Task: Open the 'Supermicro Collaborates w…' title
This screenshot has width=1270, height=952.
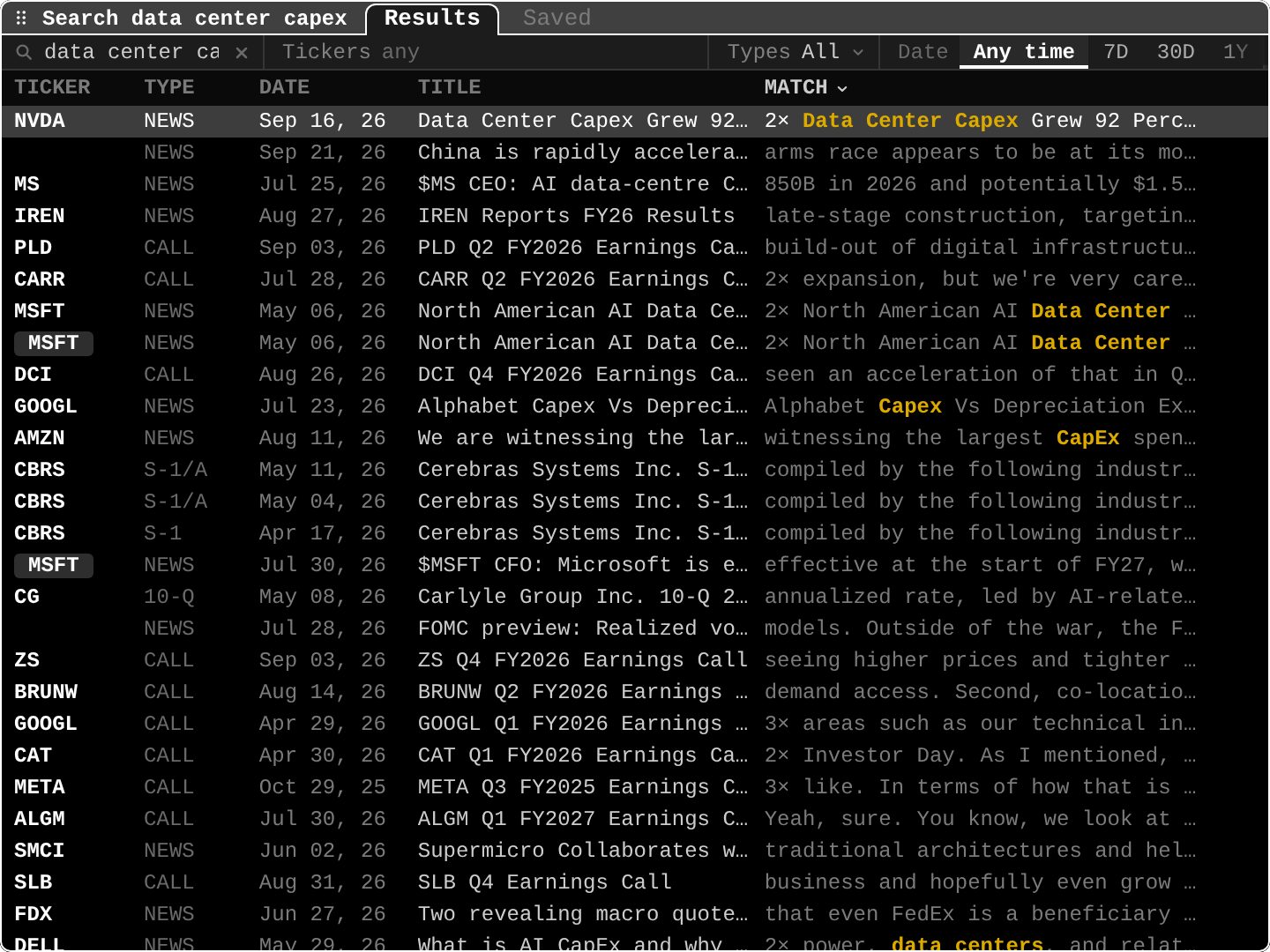Action: click(582, 851)
